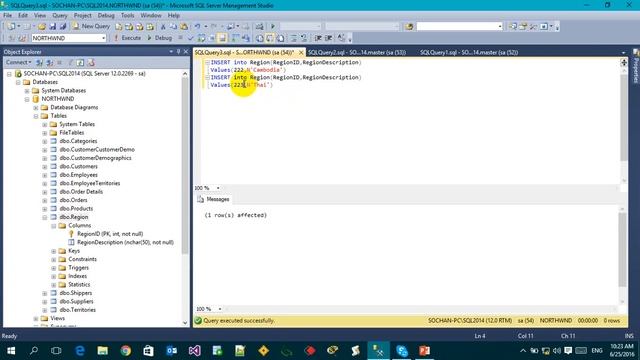Close the Object Explorer panel

(186, 52)
